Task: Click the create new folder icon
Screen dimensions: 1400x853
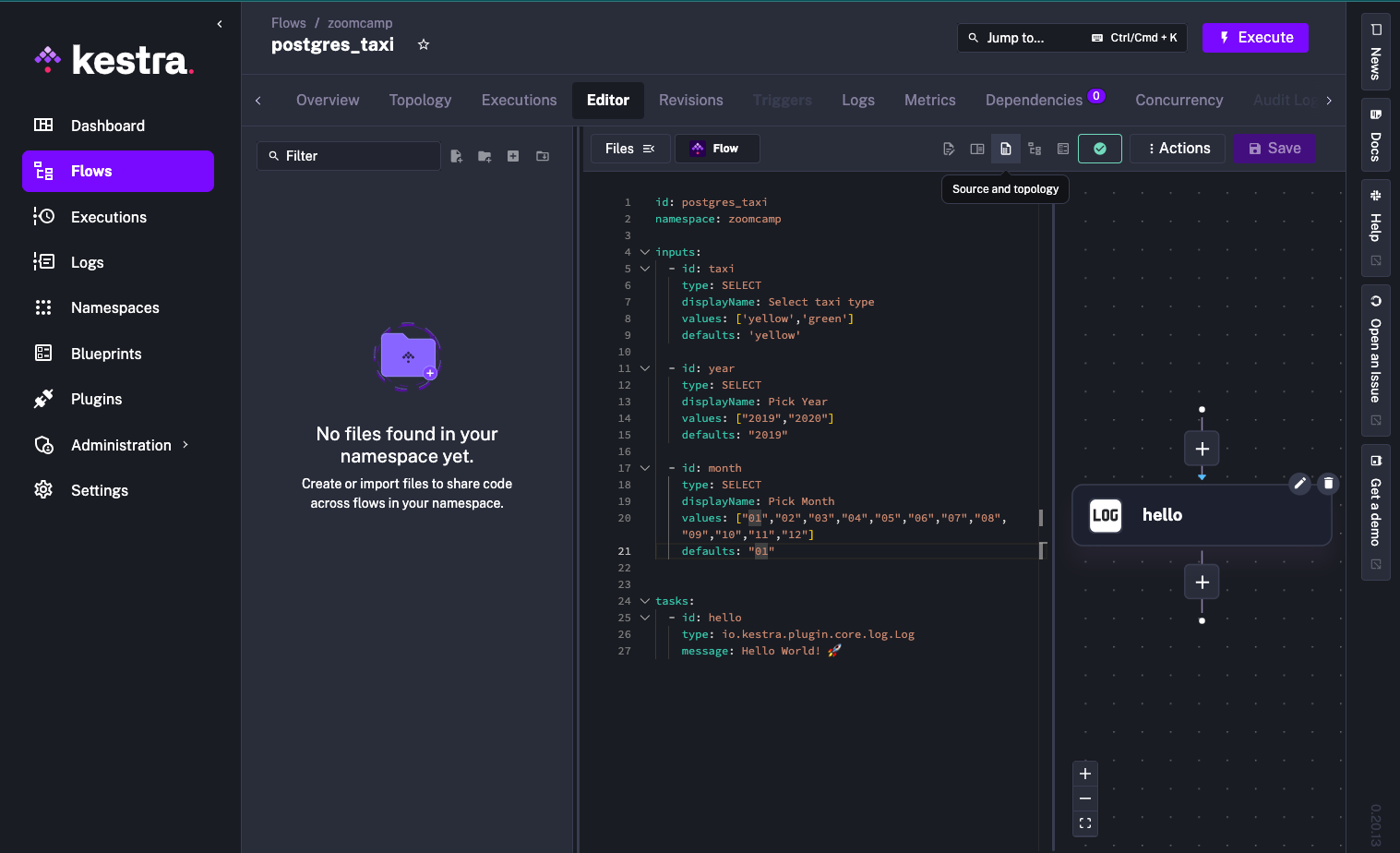Action: [x=485, y=156]
